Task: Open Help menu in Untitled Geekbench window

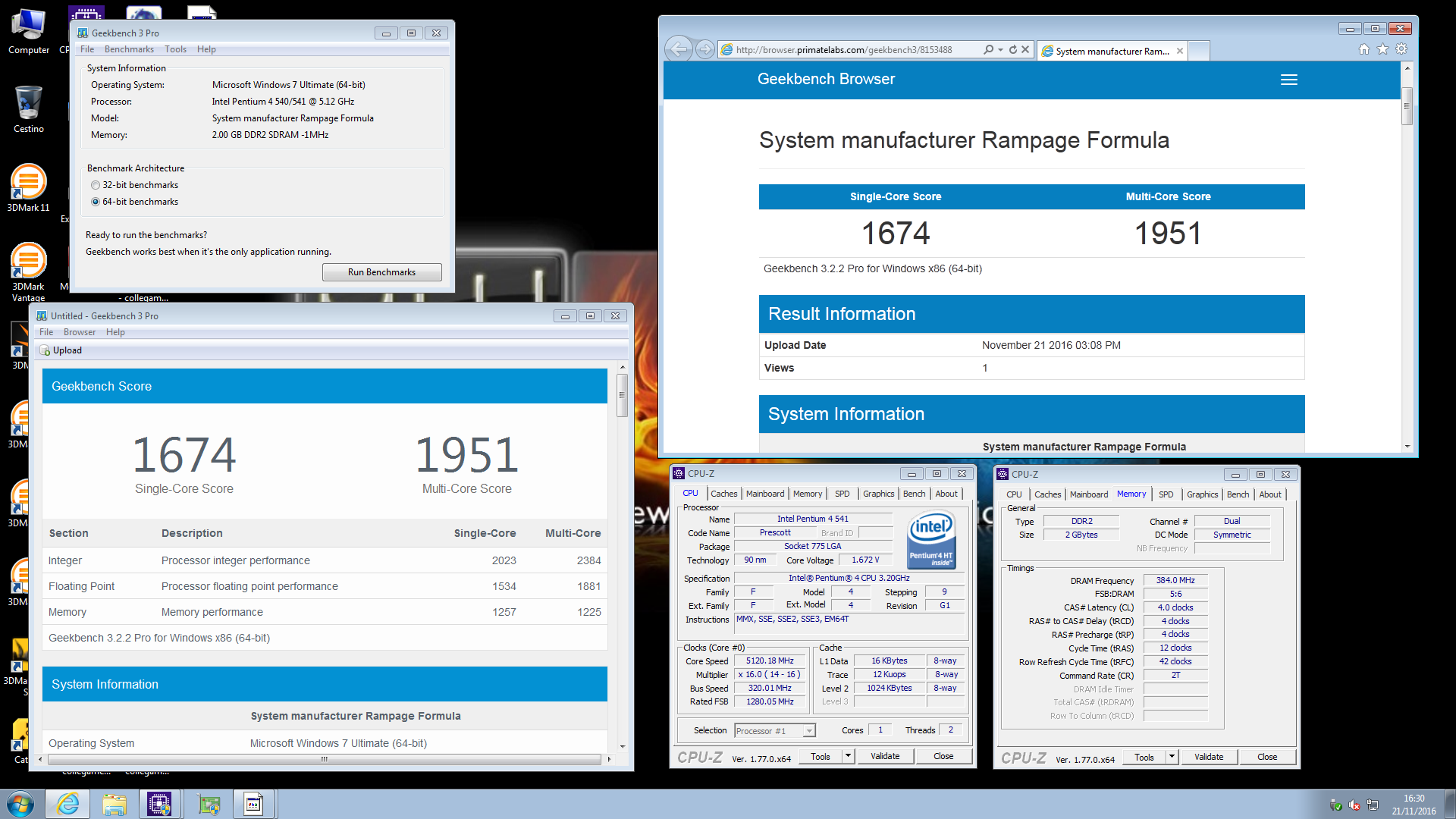Action: tap(115, 332)
